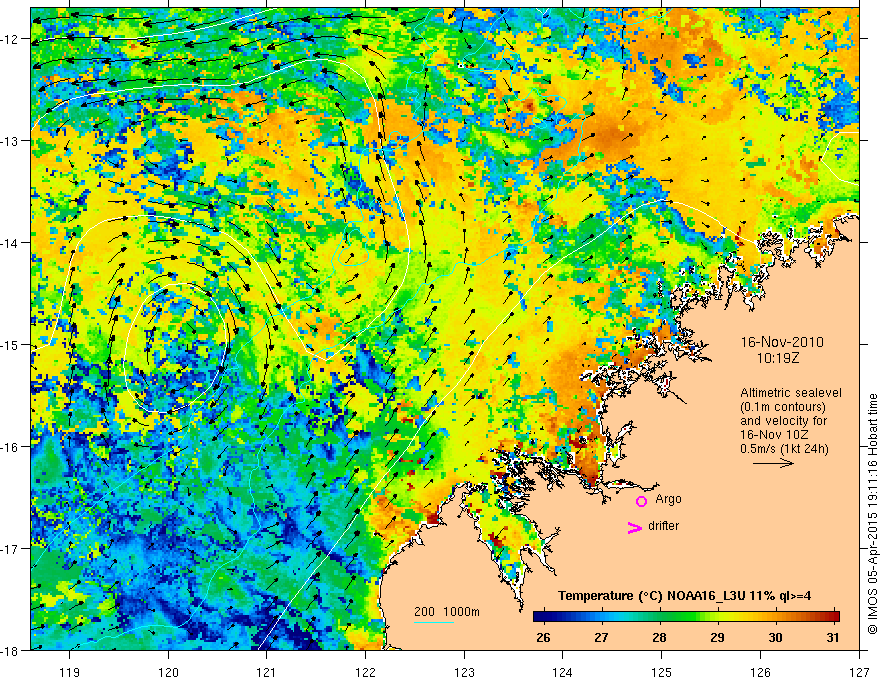Click the color bar label 30
Screen dimensions: 880x680
(775, 637)
